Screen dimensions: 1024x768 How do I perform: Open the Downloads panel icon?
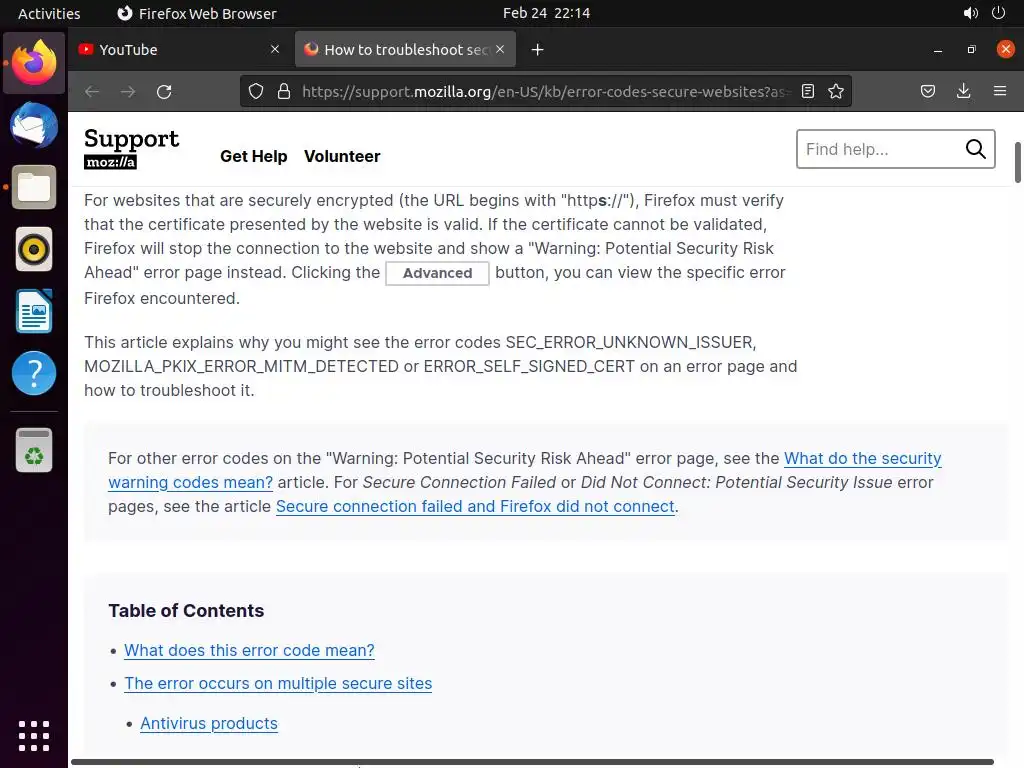[963, 91]
